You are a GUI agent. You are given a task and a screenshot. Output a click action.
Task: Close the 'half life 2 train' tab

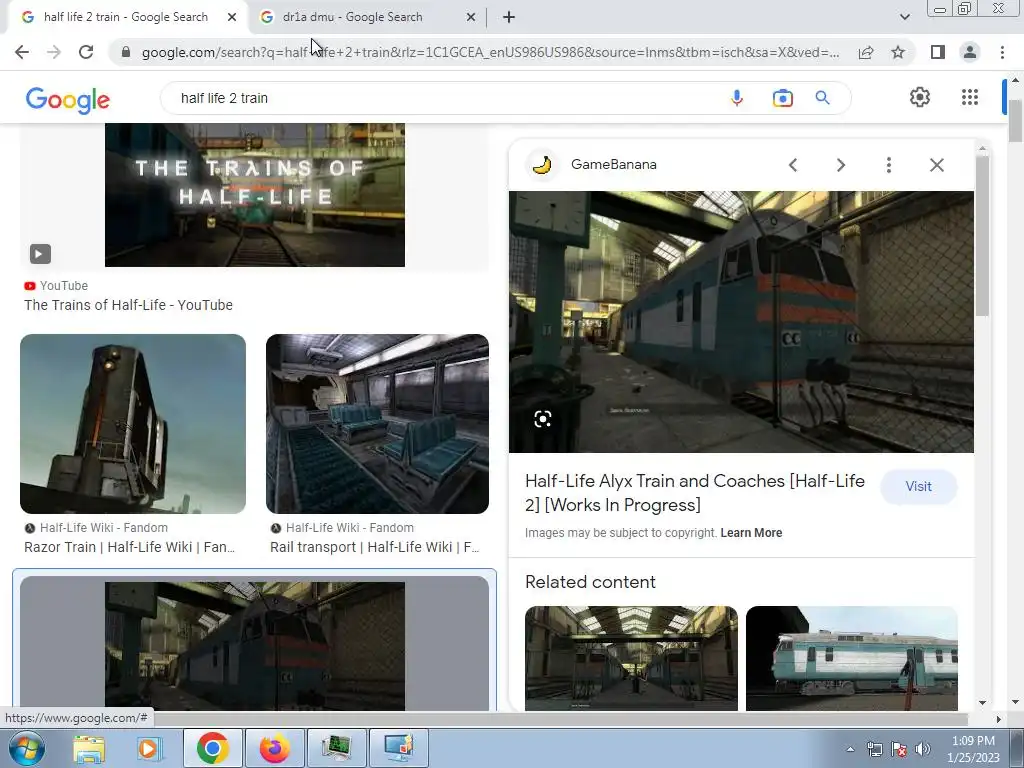pos(232,17)
